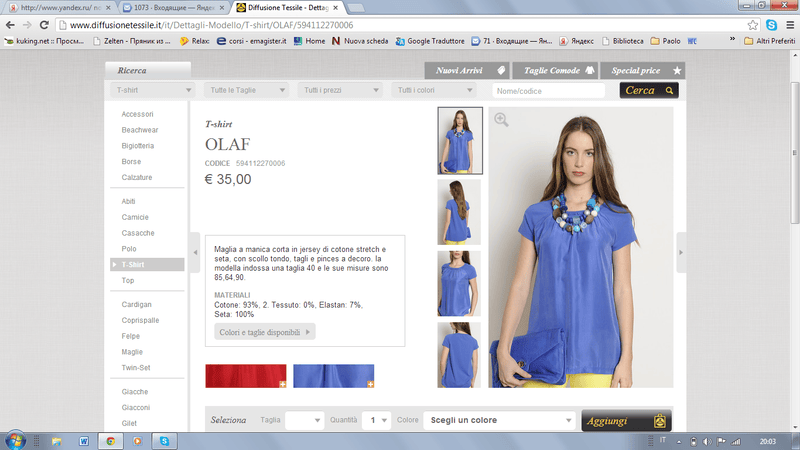Bookmark page with star icon
Image resolution: width=800 pixels, height=450 pixels.
pos(753,25)
